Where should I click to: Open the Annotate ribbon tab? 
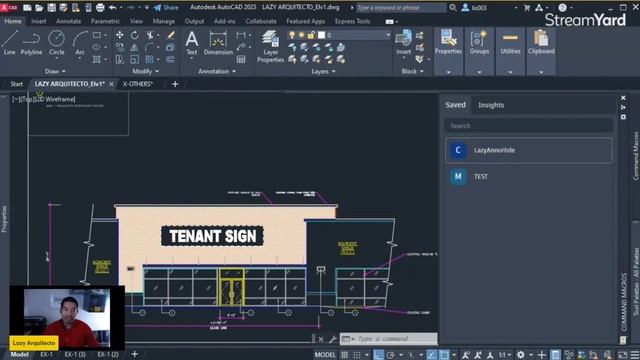pos(68,21)
